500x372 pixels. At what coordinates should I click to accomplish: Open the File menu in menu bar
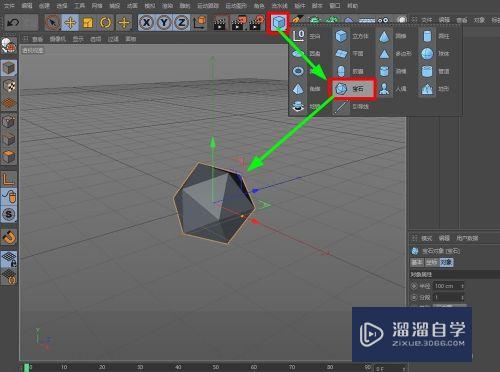[9, 6]
